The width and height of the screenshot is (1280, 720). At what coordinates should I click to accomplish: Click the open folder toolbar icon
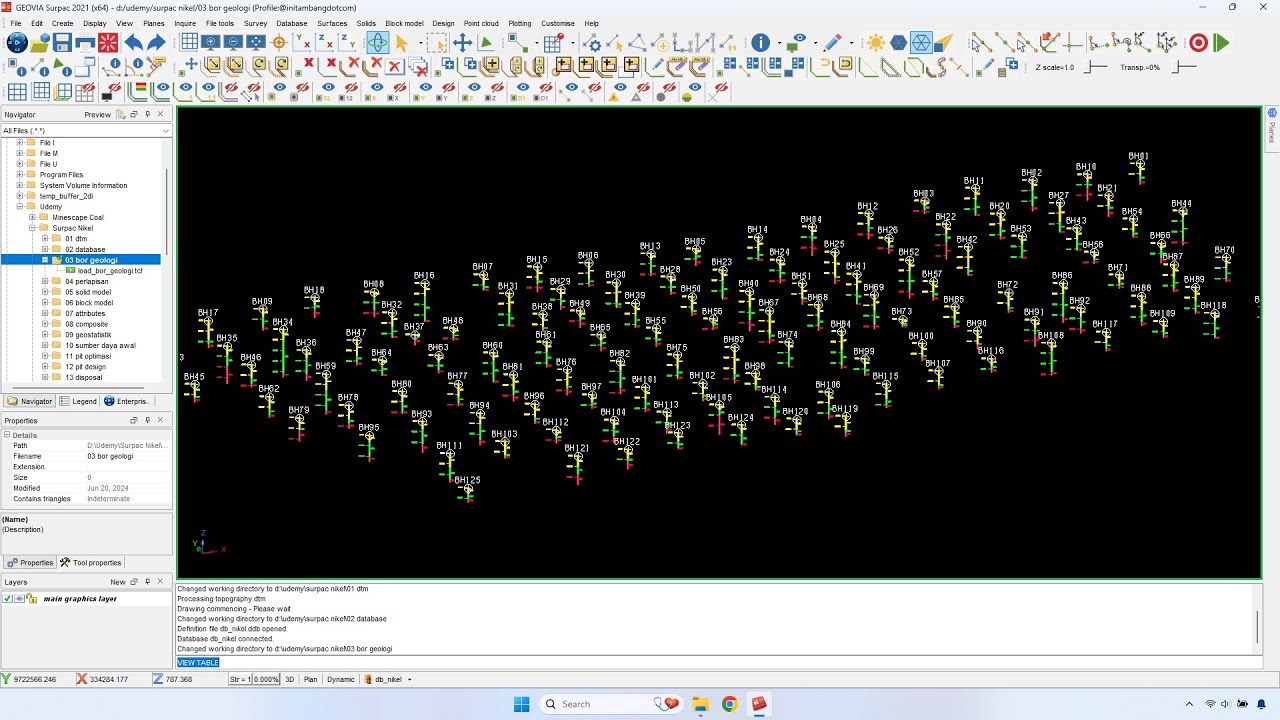pyautogui.click(x=39, y=43)
